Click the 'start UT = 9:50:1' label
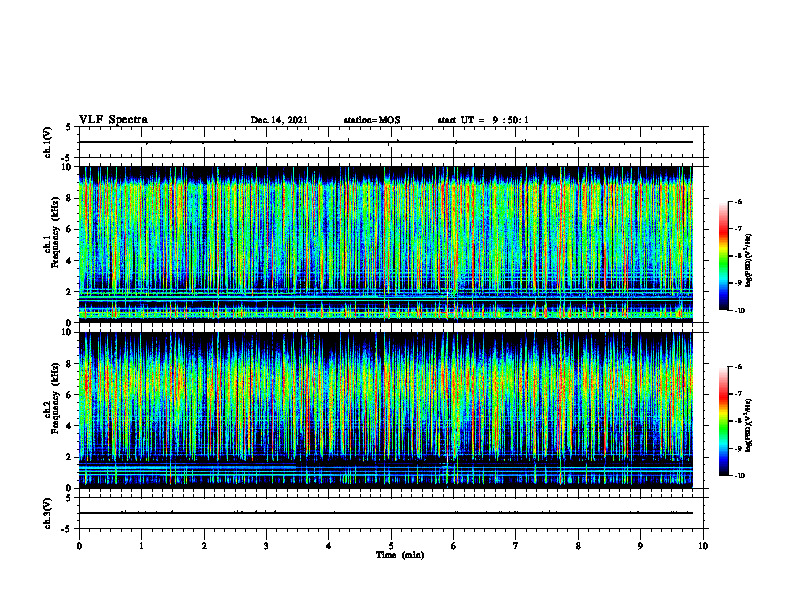Image resolution: width=792 pixels, height=612 pixels. click(483, 120)
